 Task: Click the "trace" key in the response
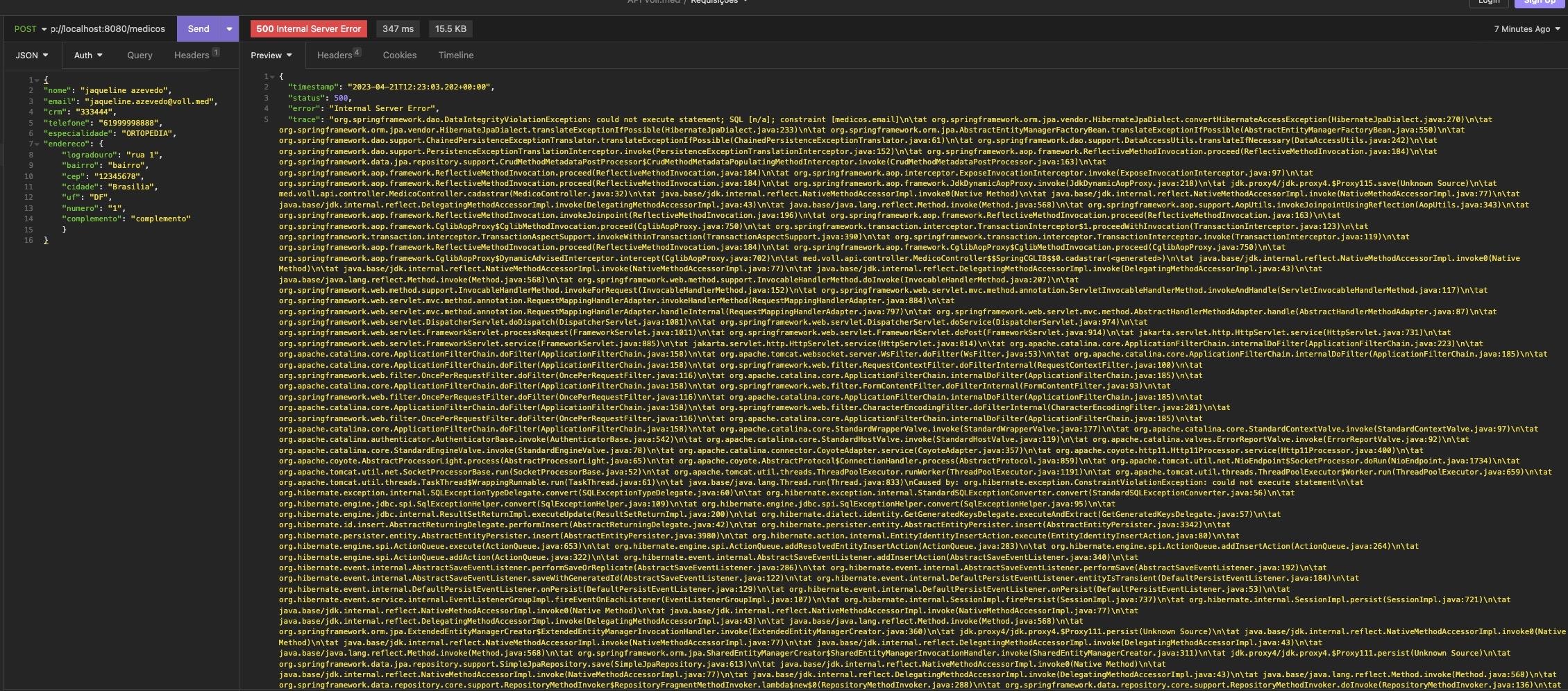[x=304, y=119]
